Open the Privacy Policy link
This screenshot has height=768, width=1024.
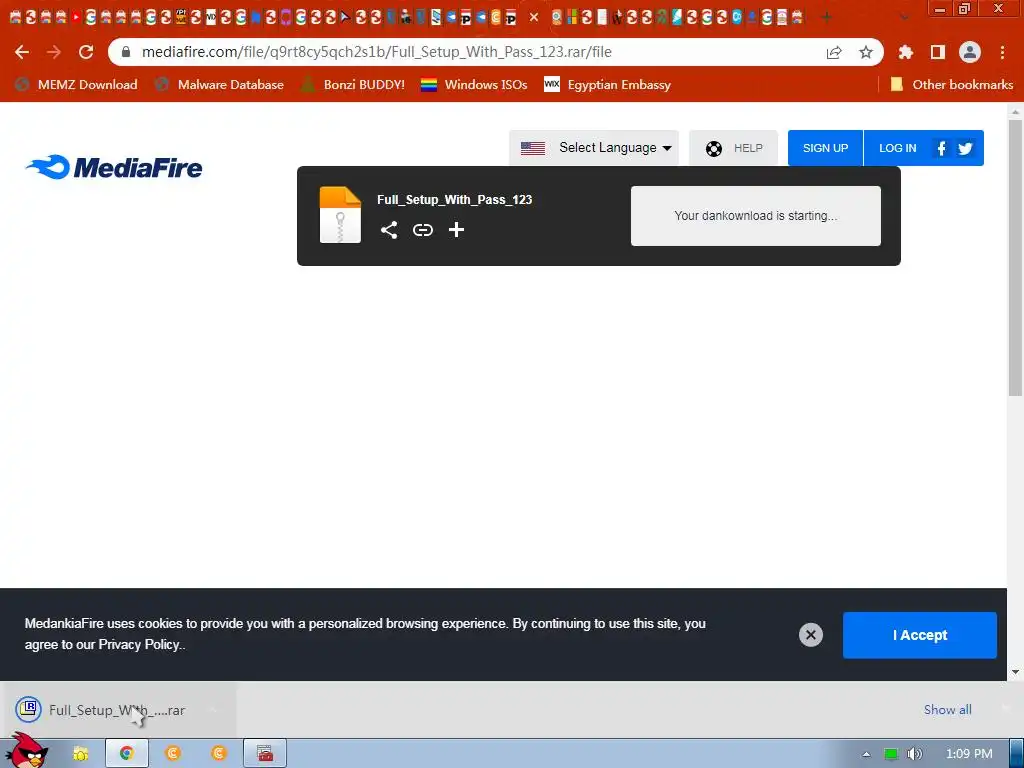[139, 645]
